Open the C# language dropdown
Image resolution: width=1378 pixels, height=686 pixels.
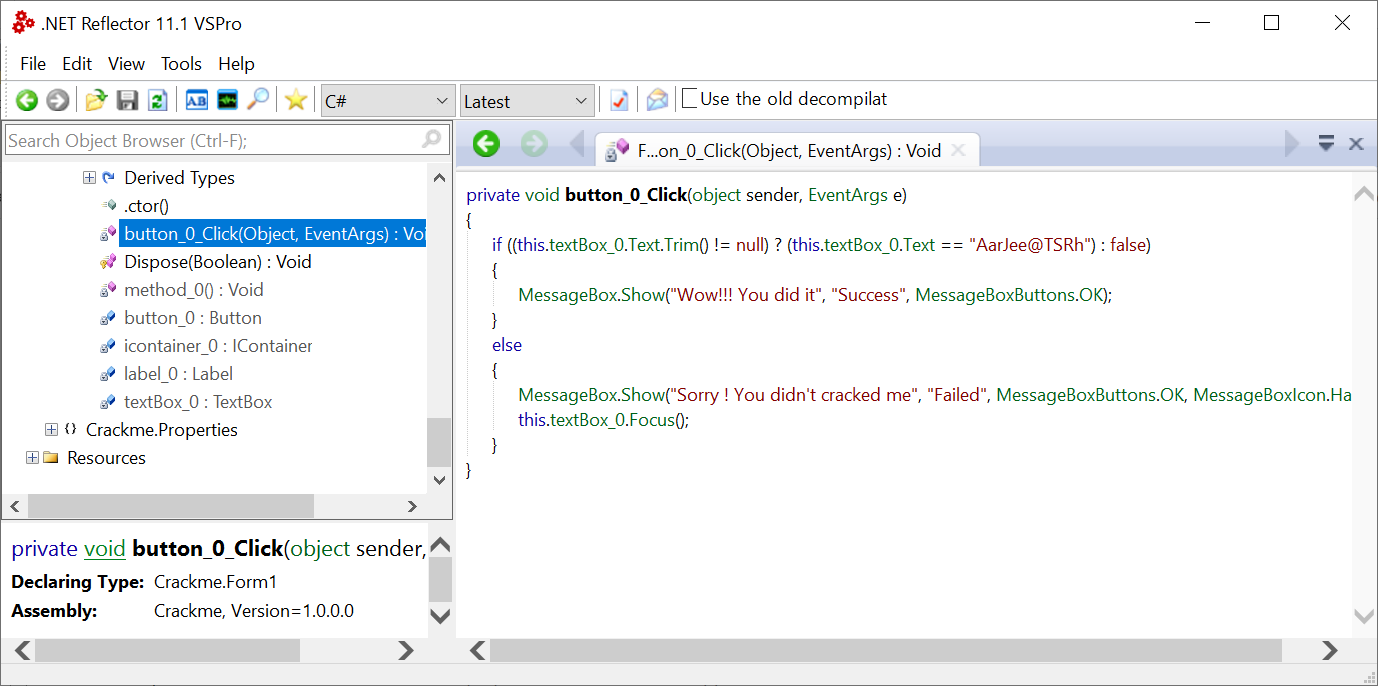(x=388, y=101)
